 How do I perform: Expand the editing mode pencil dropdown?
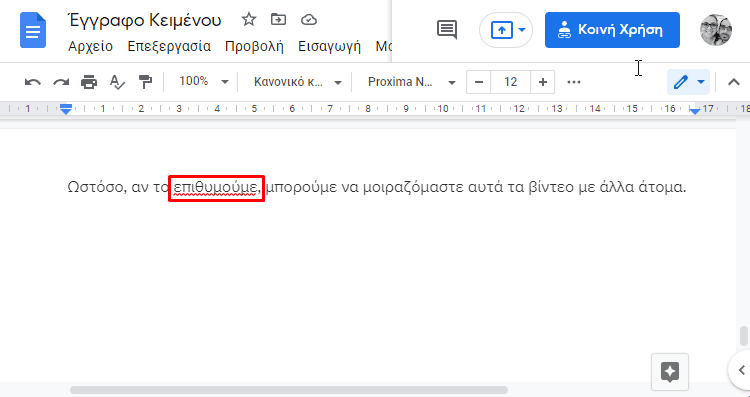click(x=689, y=82)
